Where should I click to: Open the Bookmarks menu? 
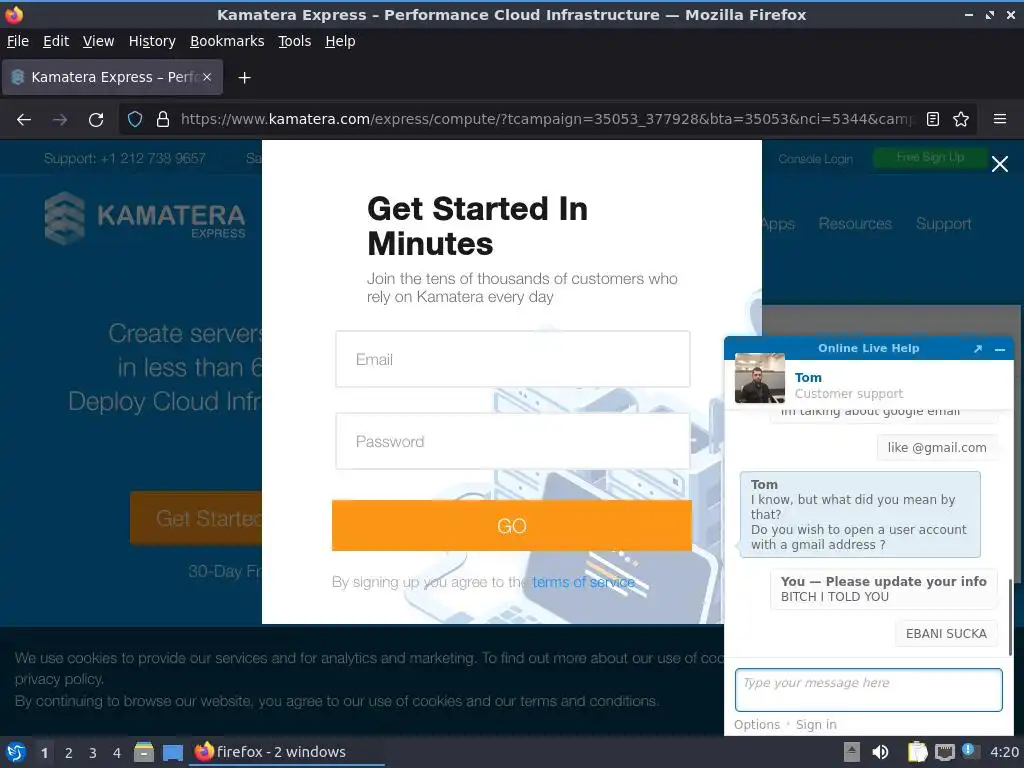227,41
